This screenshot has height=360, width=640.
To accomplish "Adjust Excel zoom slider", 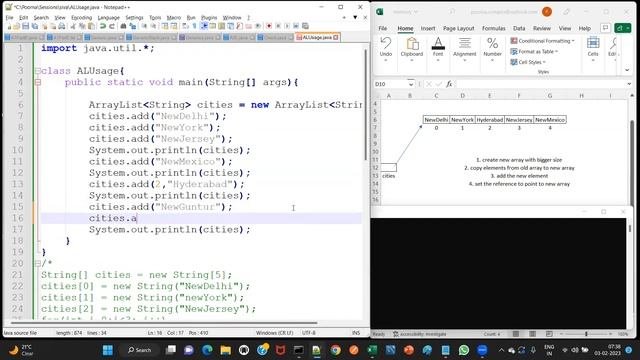I will point(586,334).
